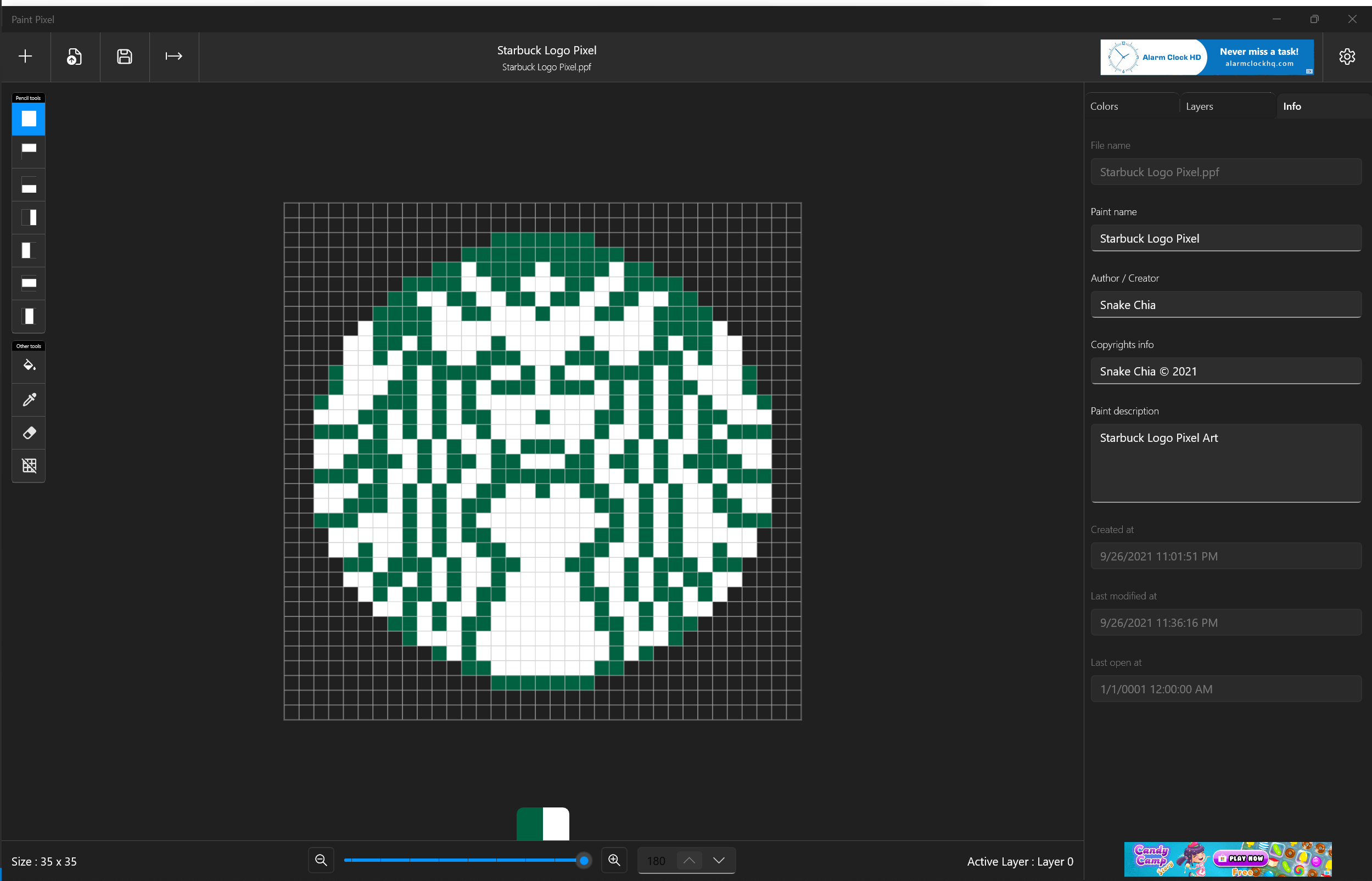
Task: Select the left-half pixel pencil tool
Action: (x=29, y=250)
